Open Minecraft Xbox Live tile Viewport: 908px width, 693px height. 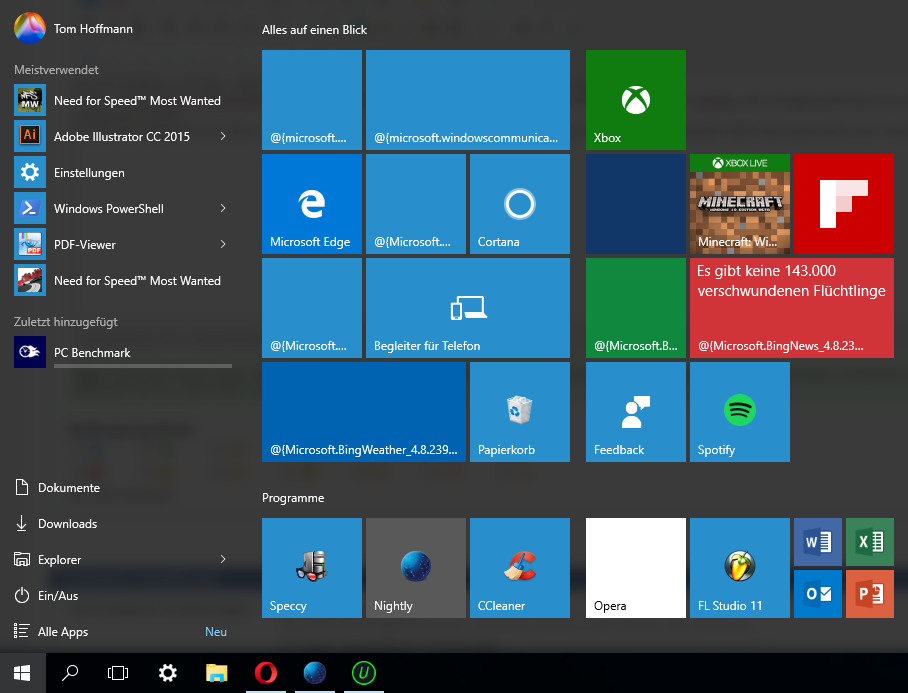pos(739,204)
